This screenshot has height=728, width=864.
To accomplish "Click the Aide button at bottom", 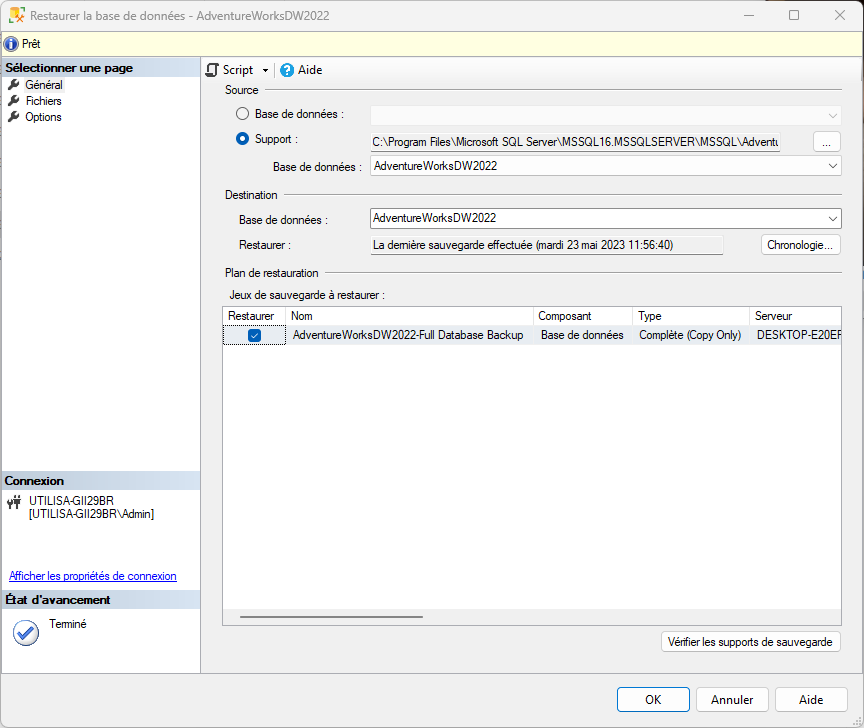I will click(x=811, y=699).
